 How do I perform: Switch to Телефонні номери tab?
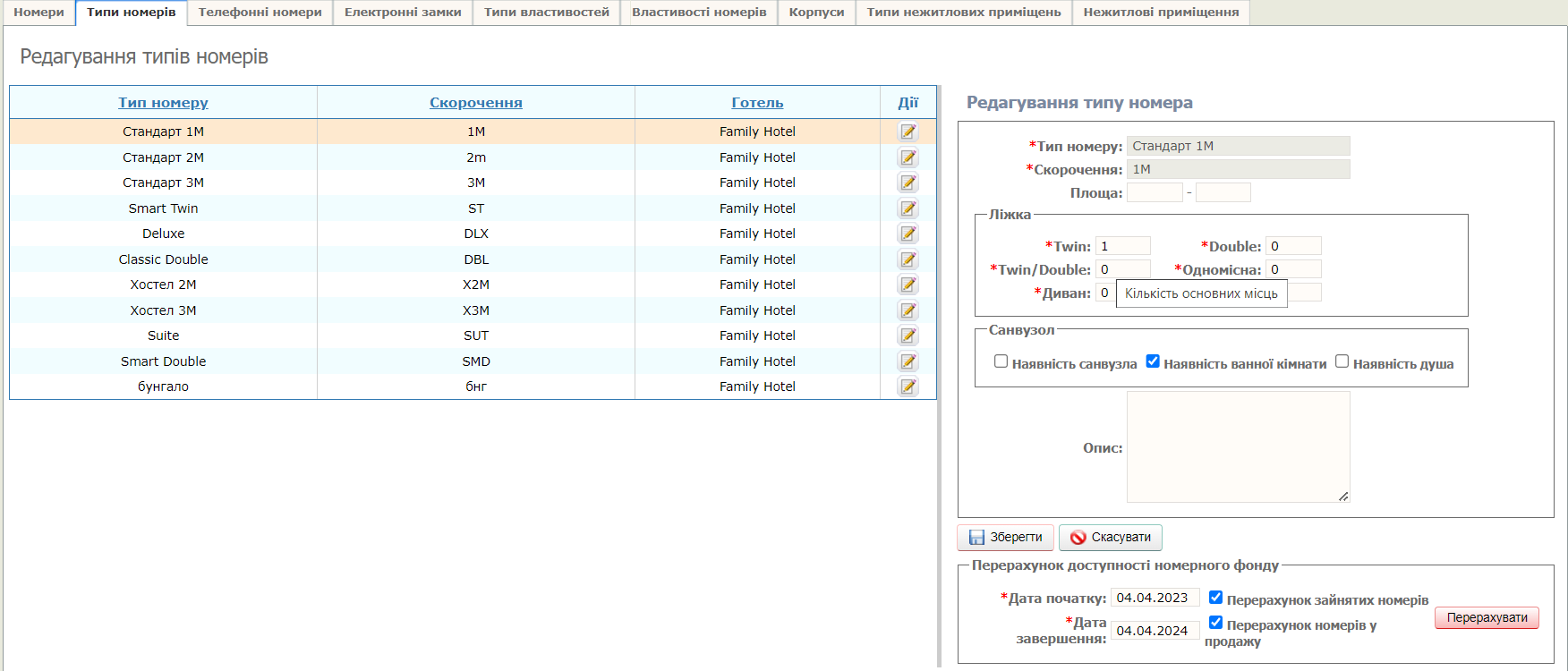point(260,13)
